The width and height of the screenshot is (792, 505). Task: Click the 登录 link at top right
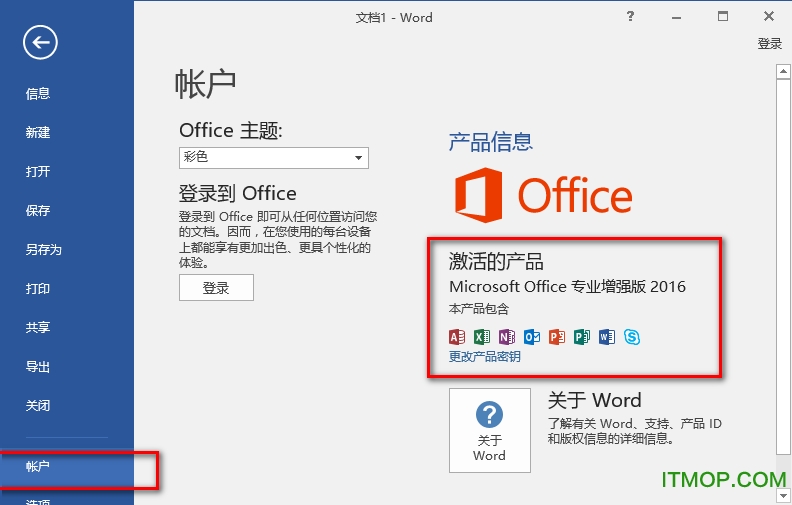[769, 44]
